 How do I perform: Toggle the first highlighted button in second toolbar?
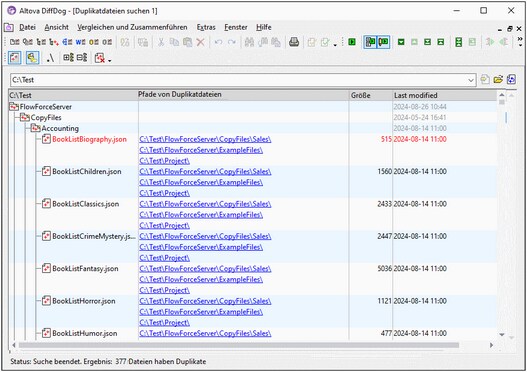coord(14,58)
